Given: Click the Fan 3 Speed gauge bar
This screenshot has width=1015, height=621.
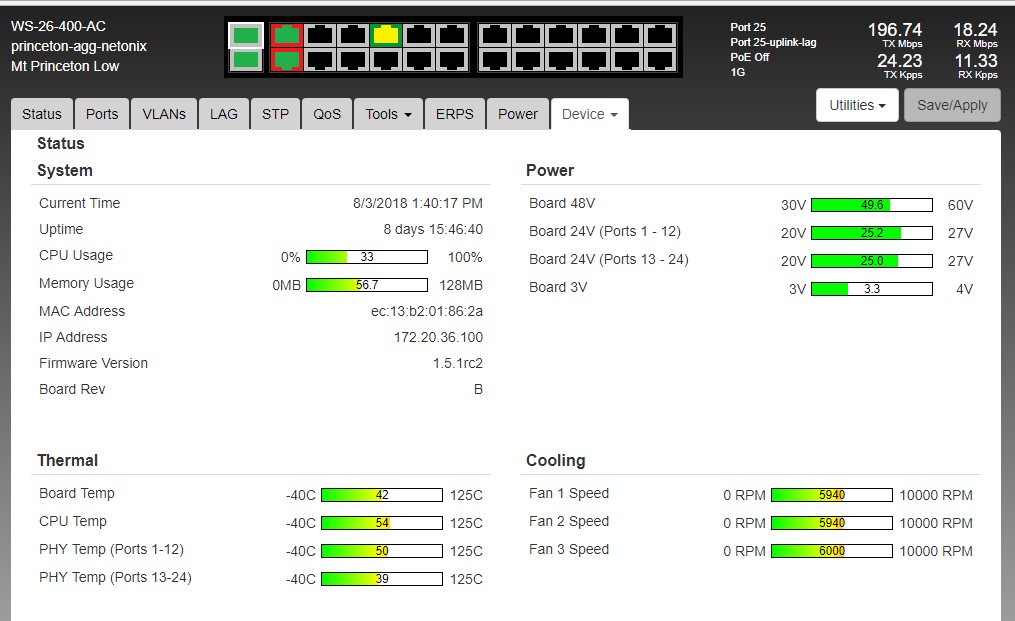Looking at the screenshot, I should coord(831,551).
